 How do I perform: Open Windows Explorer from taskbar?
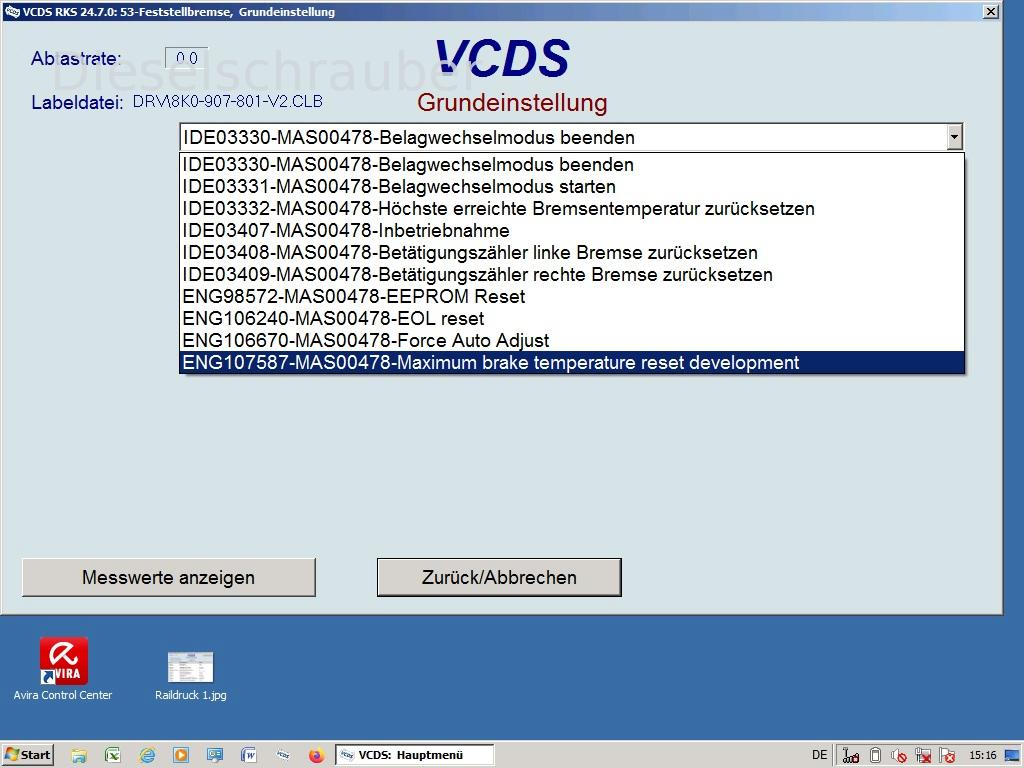coord(79,756)
